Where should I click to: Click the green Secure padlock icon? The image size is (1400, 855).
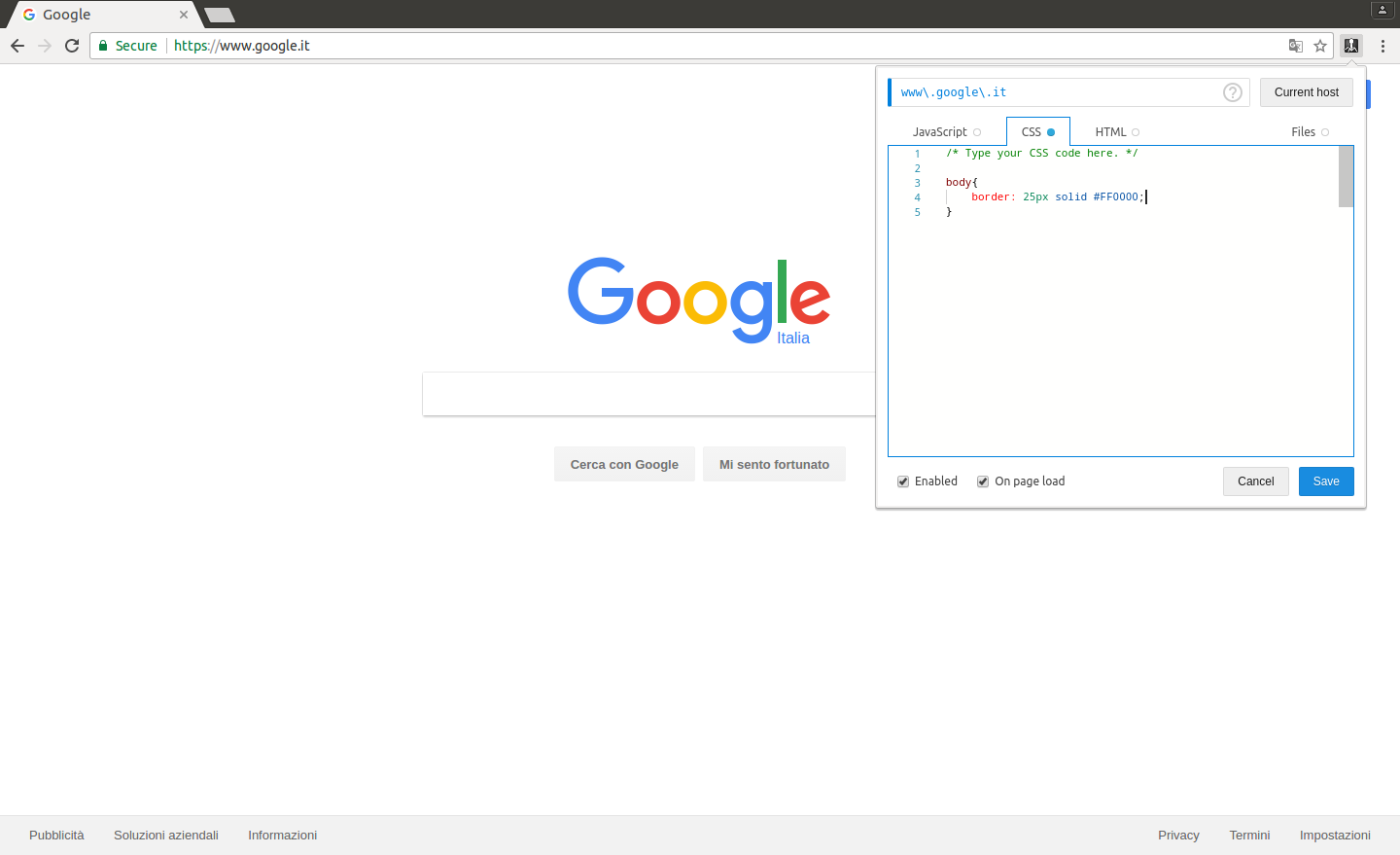point(103,46)
